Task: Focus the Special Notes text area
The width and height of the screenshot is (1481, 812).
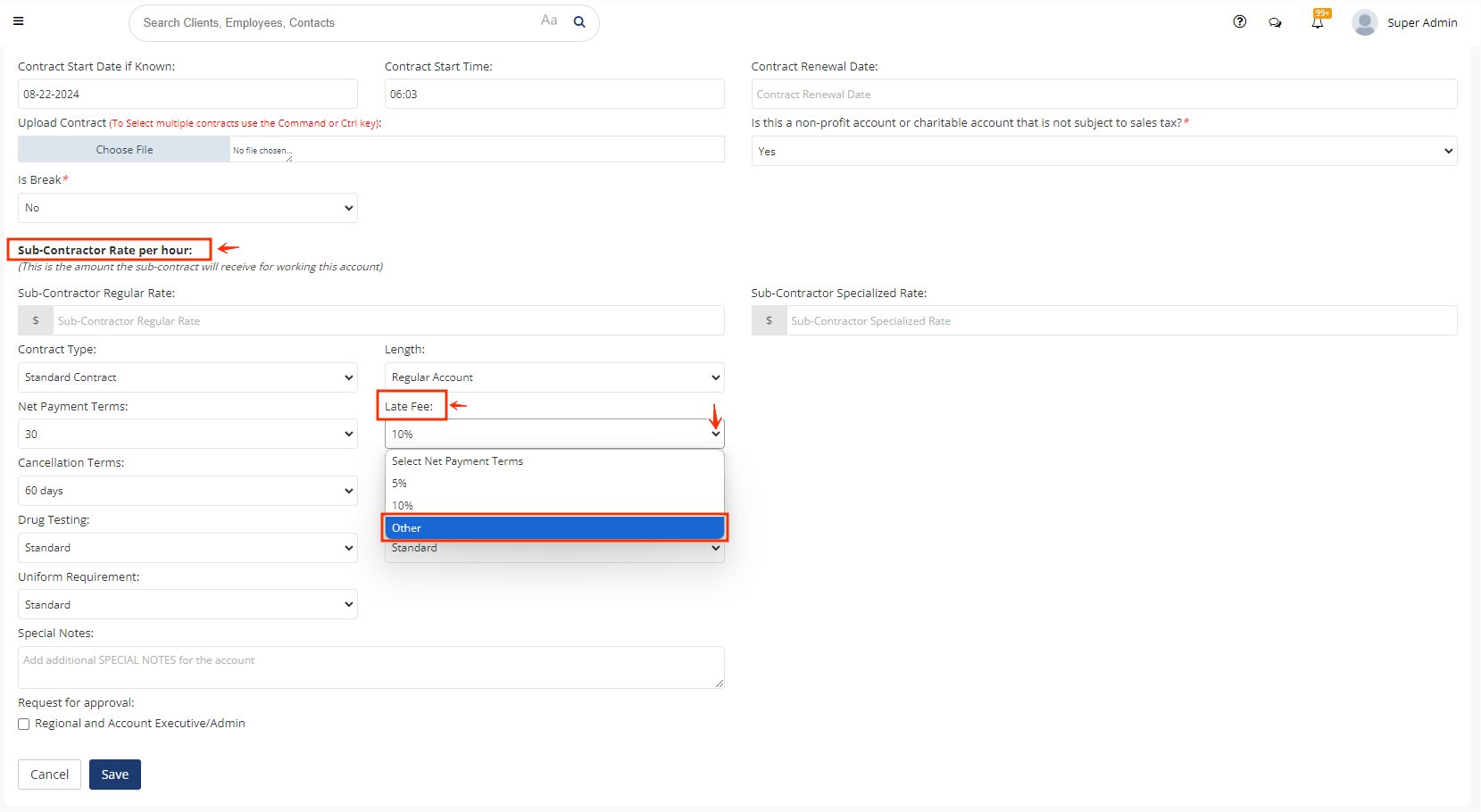Action: tap(370, 667)
